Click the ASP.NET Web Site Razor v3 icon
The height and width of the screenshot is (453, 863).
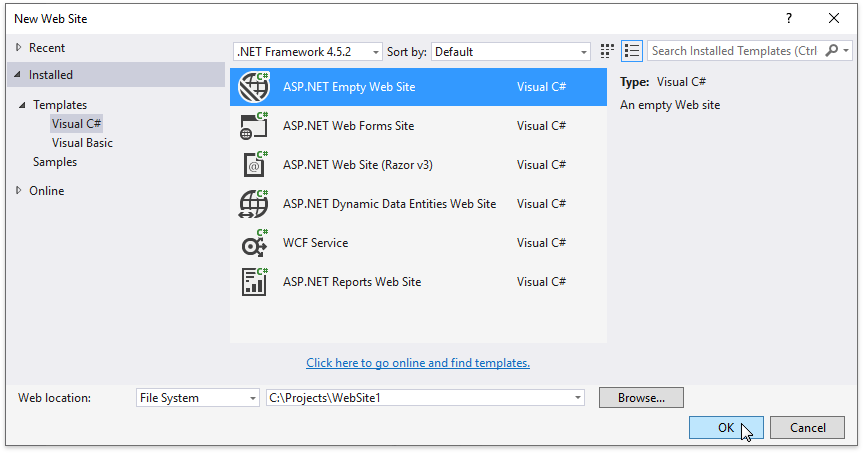click(254, 165)
